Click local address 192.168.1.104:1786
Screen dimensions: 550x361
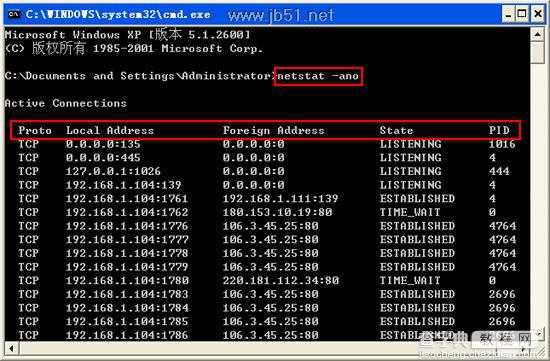(127, 335)
